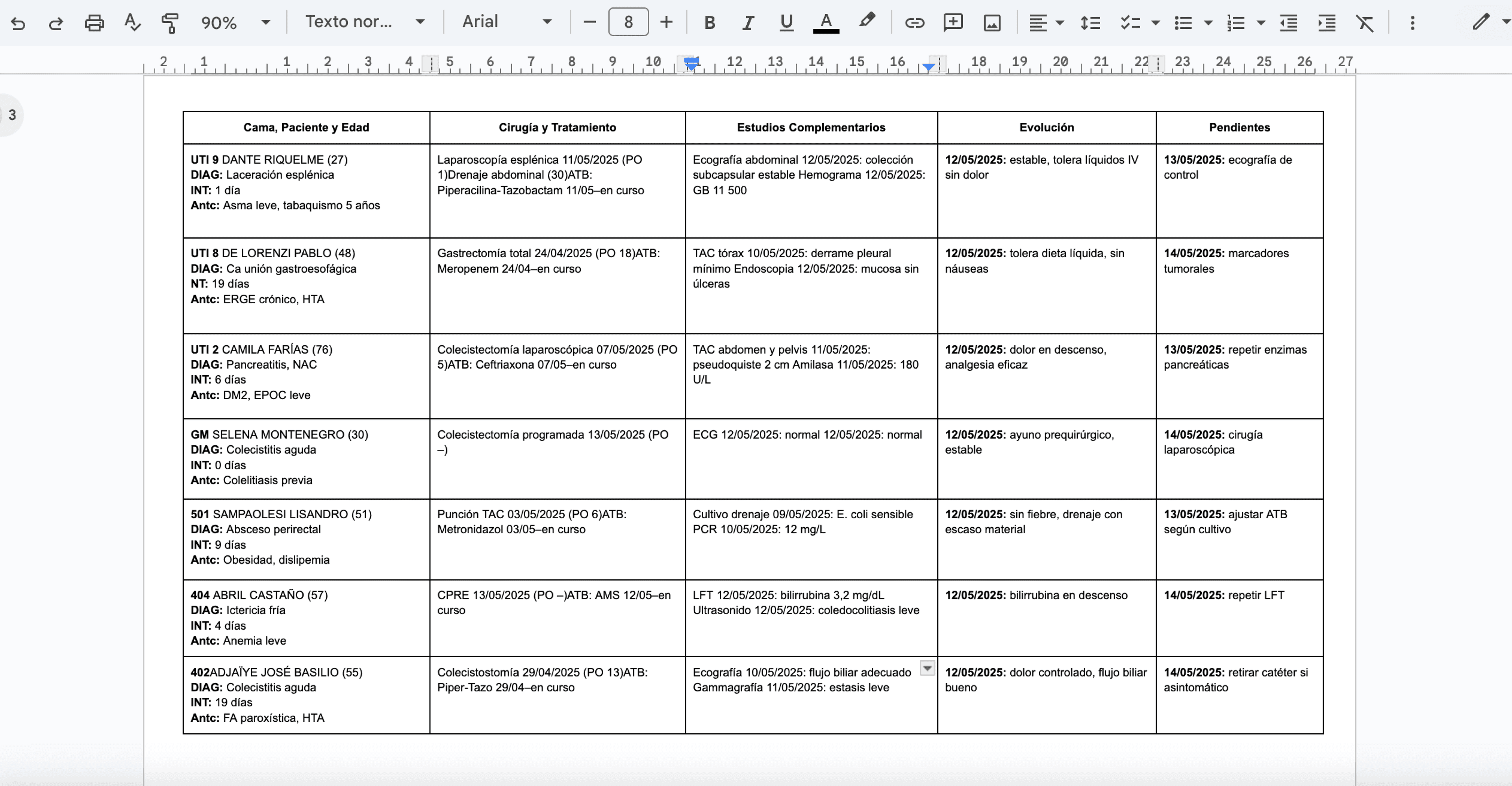Increase font size with plus button
The image size is (1512, 786).
click(x=666, y=22)
